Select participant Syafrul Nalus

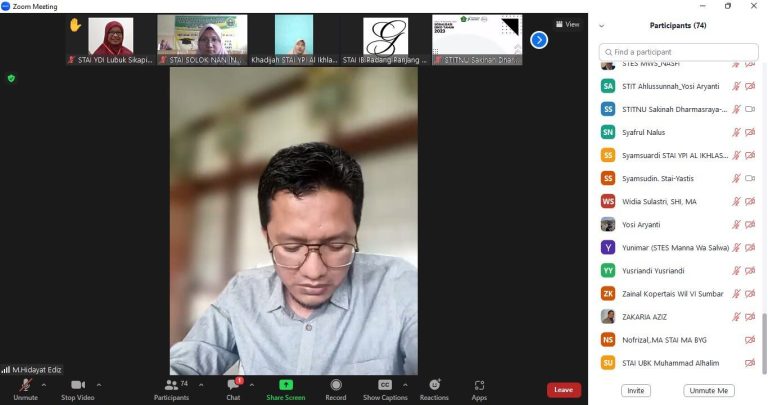coord(678,132)
